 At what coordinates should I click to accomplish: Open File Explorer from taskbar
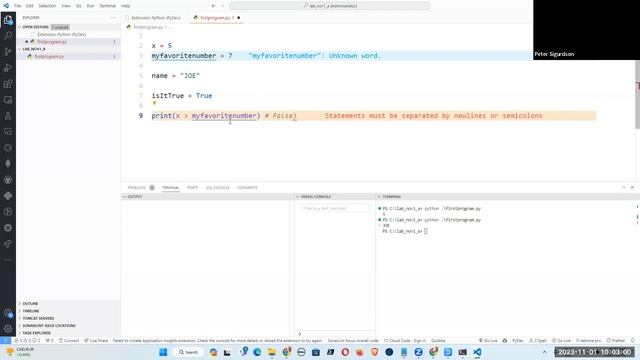[272, 352]
